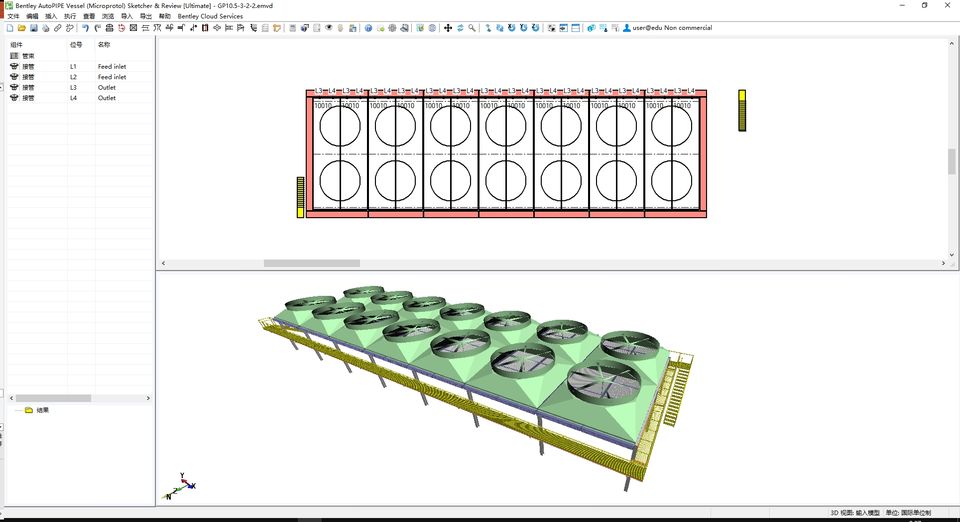Open Bentley Cloud Services menu
960x522 pixels.
tap(210, 17)
